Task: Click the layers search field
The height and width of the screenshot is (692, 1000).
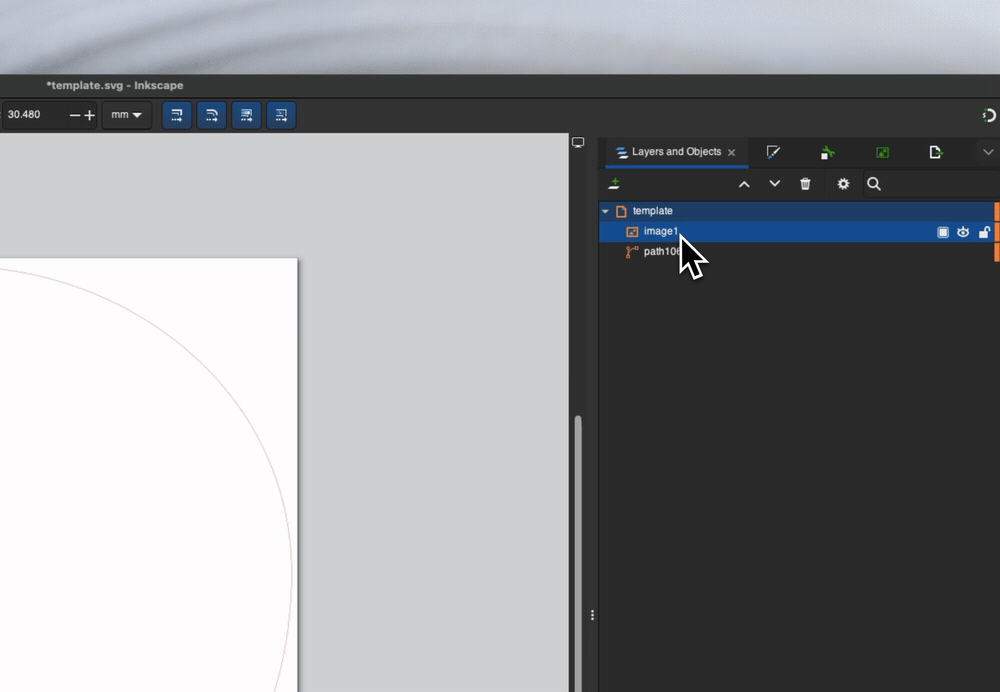Action: [x=931, y=184]
